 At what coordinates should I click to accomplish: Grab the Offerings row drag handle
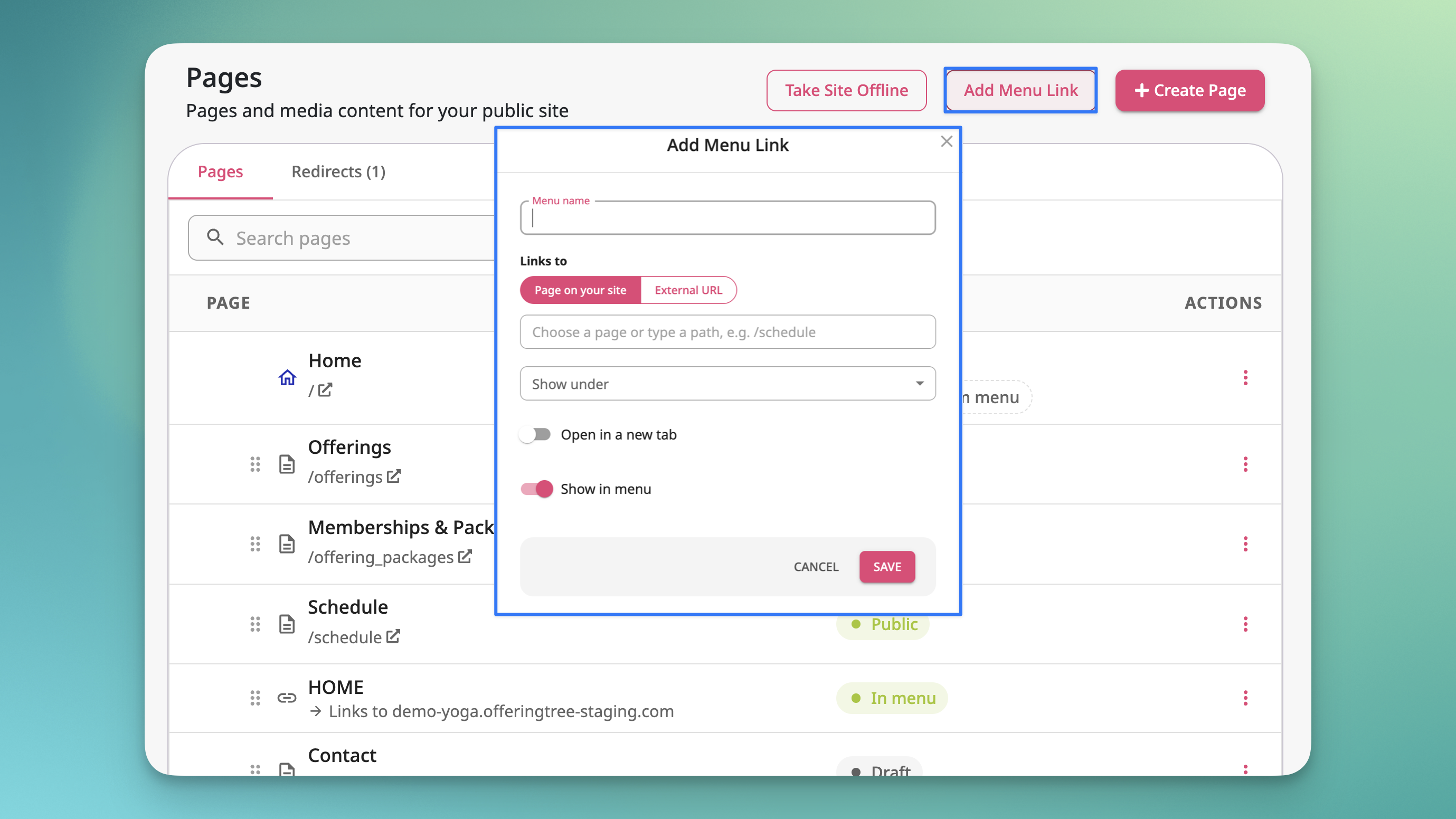[x=255, y=464]
